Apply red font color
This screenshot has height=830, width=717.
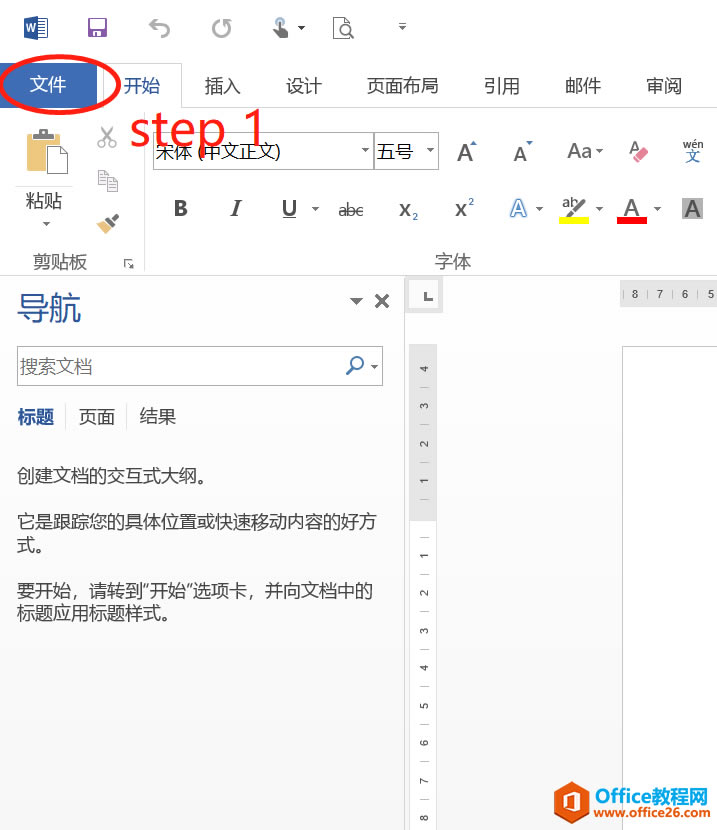pyautogui.click(x=632, y=210)
